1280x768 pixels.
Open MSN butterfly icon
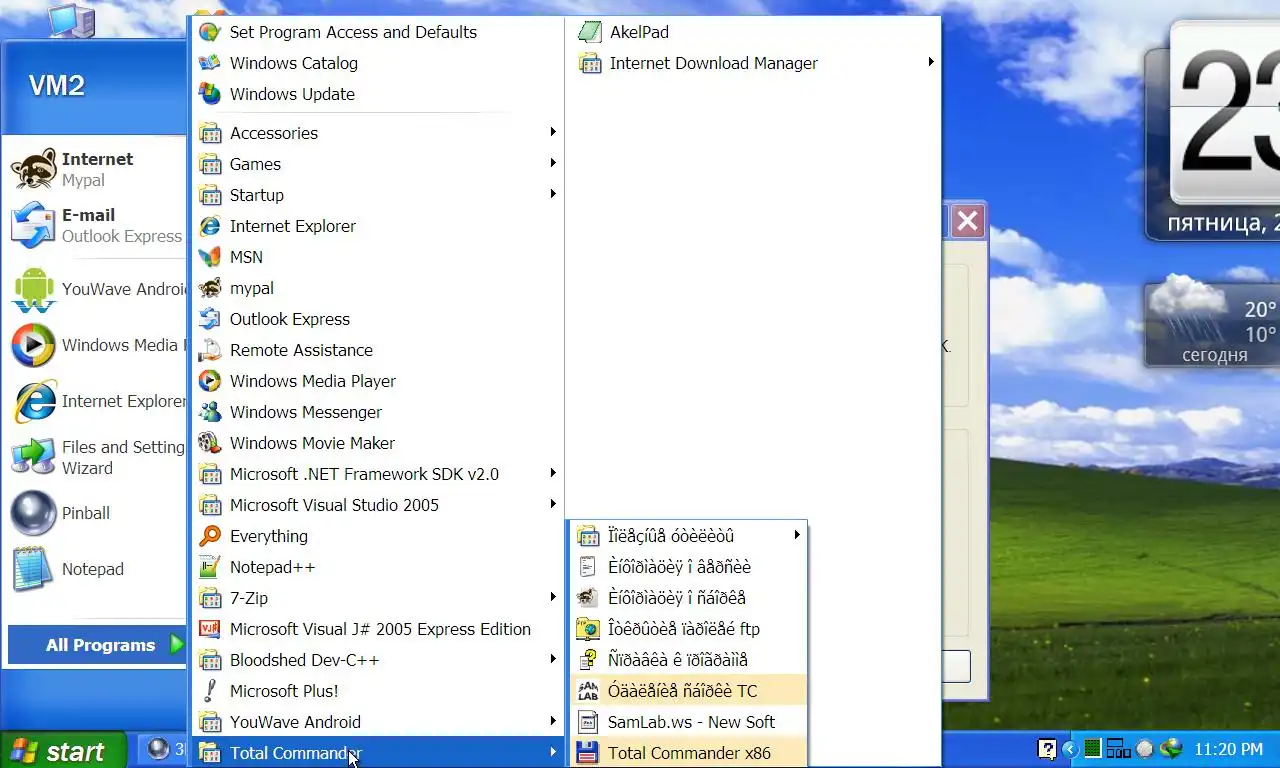coord(210,257)
